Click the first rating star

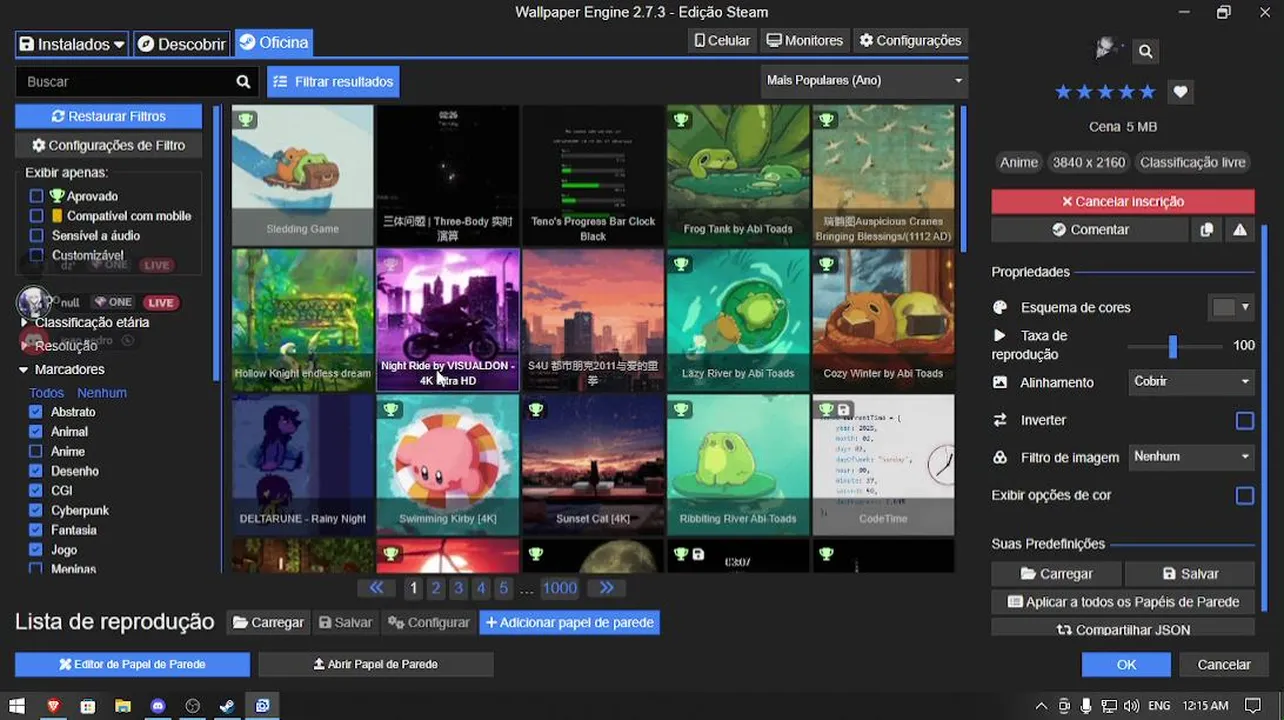(1063, 92)
